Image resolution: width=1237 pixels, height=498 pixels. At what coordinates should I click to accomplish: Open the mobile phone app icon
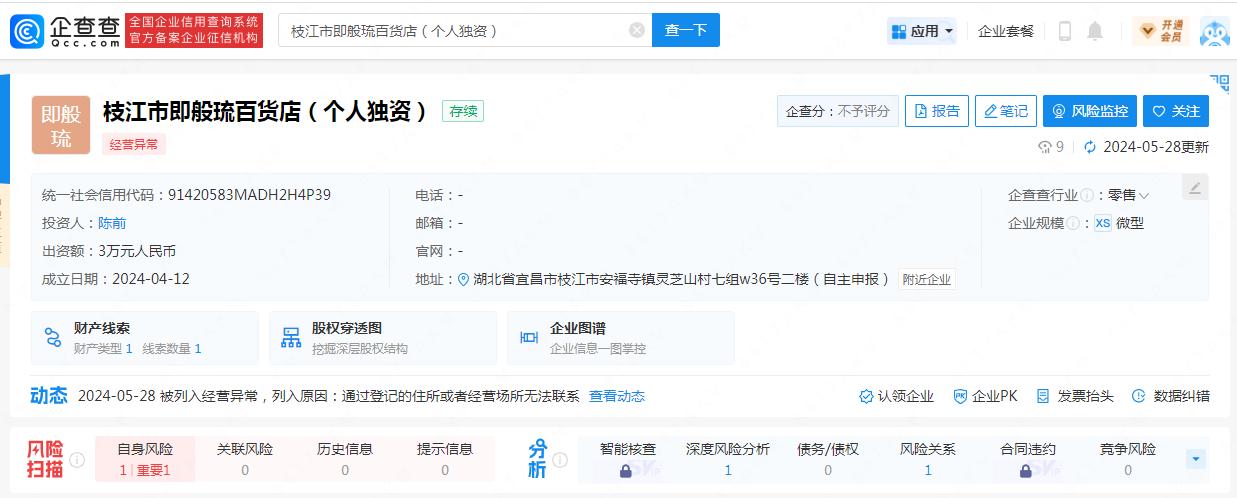click(1065, 31)
